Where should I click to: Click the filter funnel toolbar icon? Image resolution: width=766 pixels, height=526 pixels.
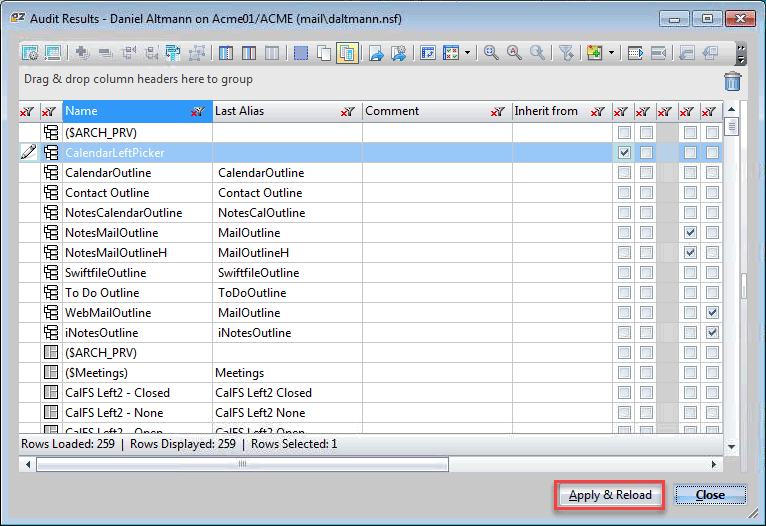coord(566,53)
